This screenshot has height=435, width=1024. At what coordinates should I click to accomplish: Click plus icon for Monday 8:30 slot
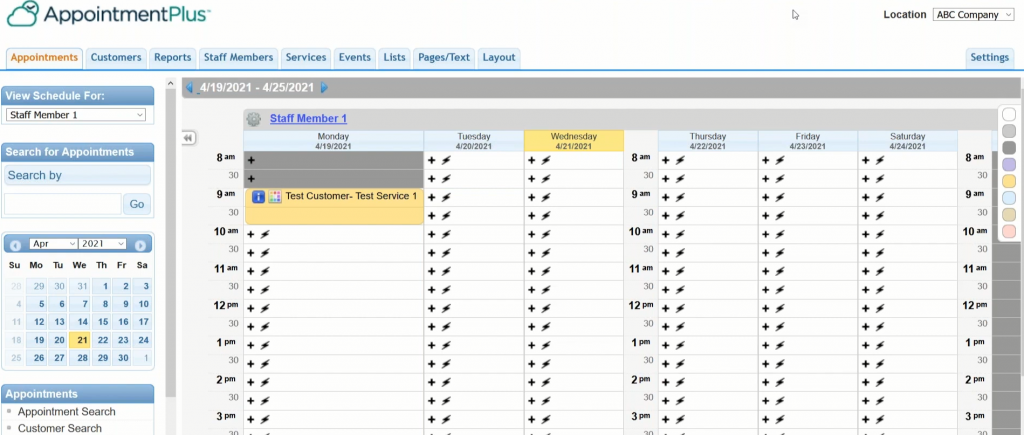251,178
